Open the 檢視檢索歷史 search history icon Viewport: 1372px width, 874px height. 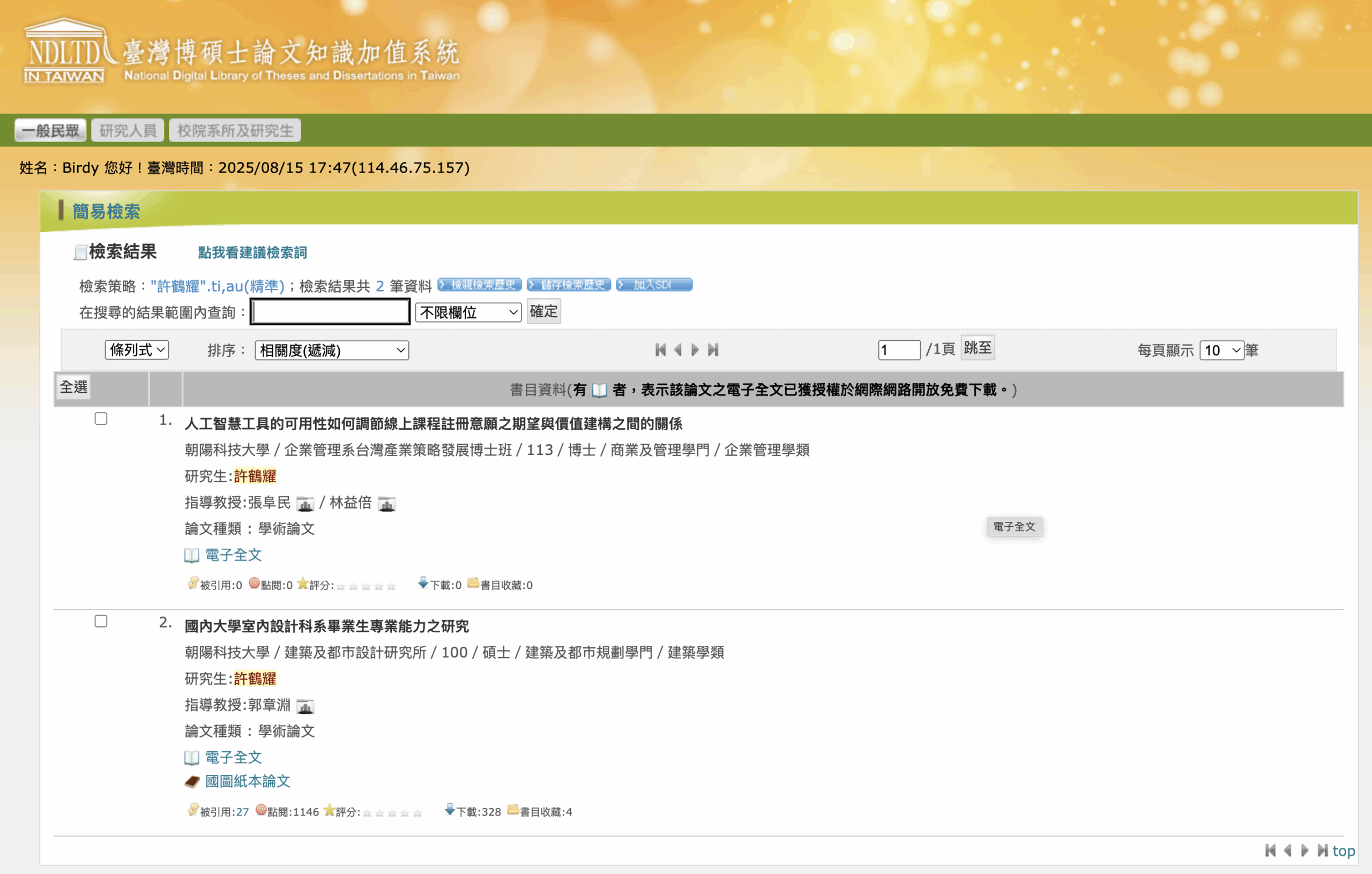pos(479,285)
